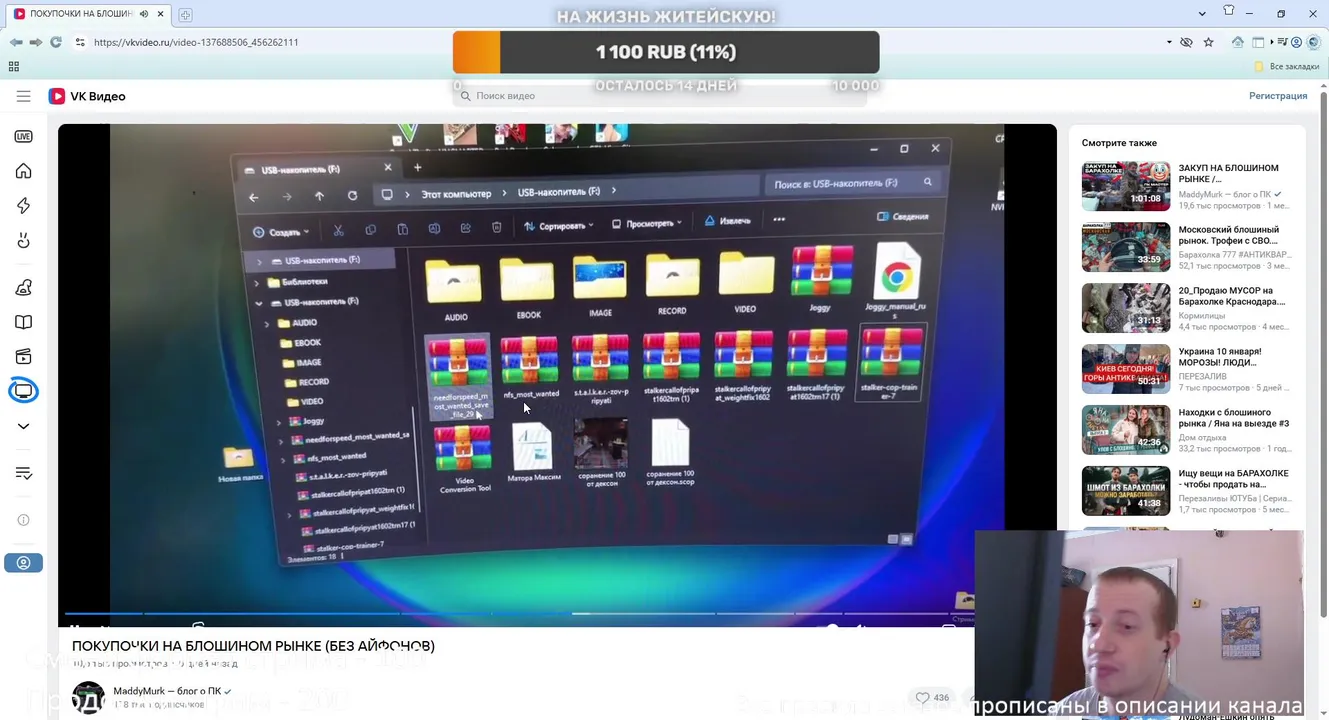Click the EBOOK folder in the video
The image size is (1329, 720).
click(x=528, y=289)
